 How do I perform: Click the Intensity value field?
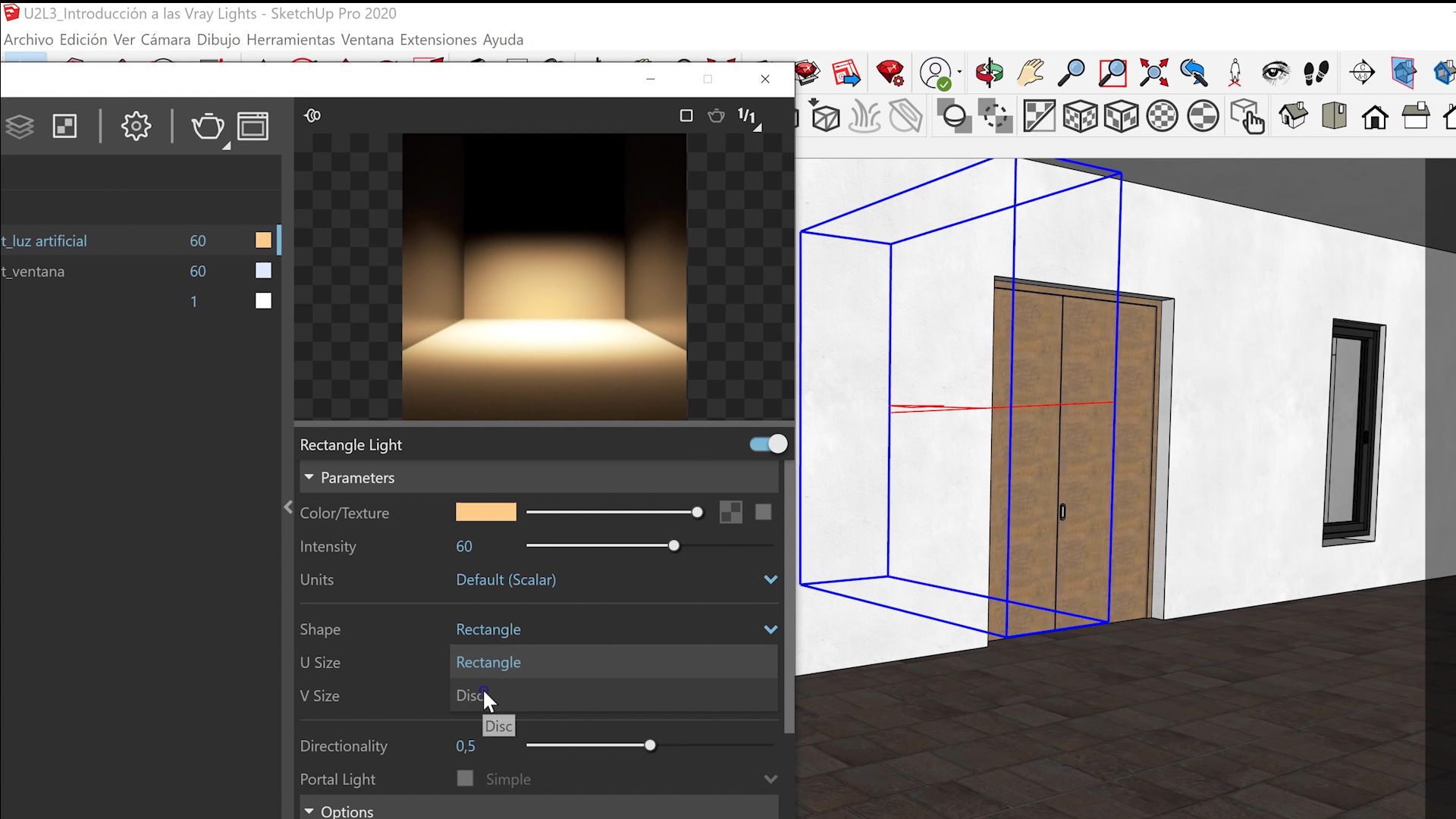click(x=464, y=546)
